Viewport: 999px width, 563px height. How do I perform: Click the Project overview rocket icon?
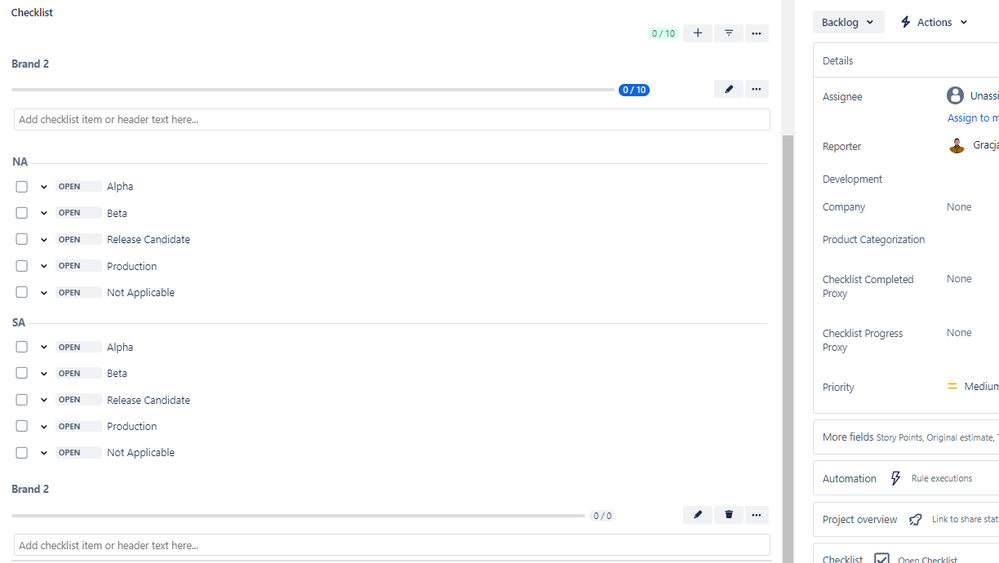916,520
